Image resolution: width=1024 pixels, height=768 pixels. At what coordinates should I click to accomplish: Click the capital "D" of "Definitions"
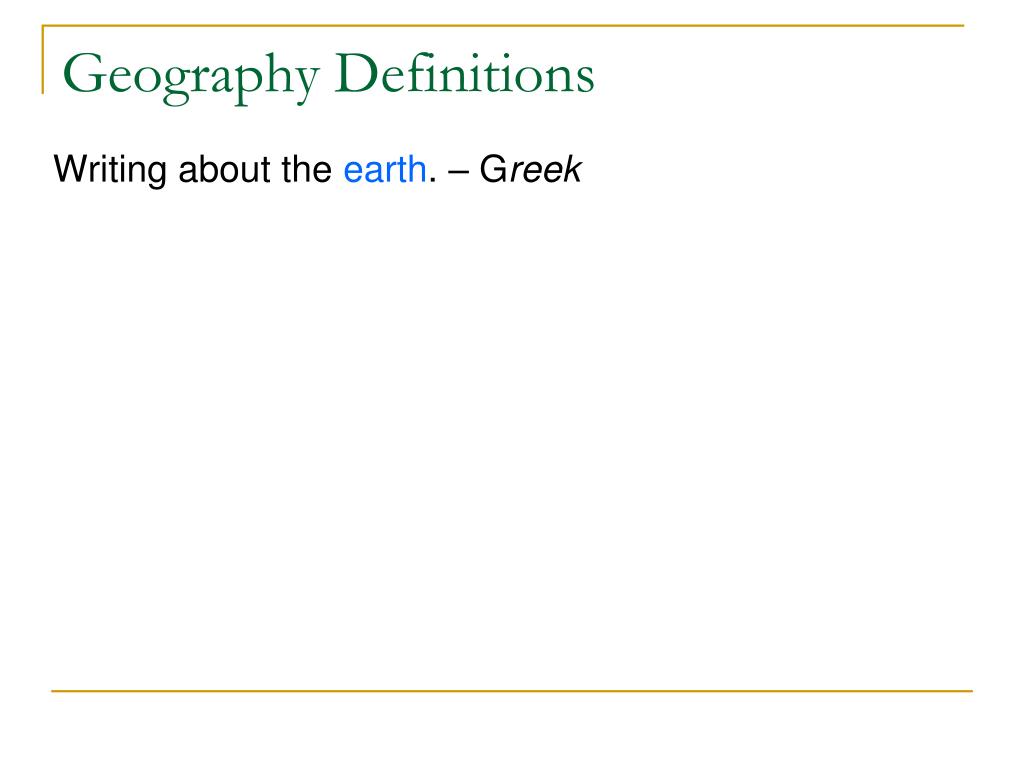tap(357, 73)
